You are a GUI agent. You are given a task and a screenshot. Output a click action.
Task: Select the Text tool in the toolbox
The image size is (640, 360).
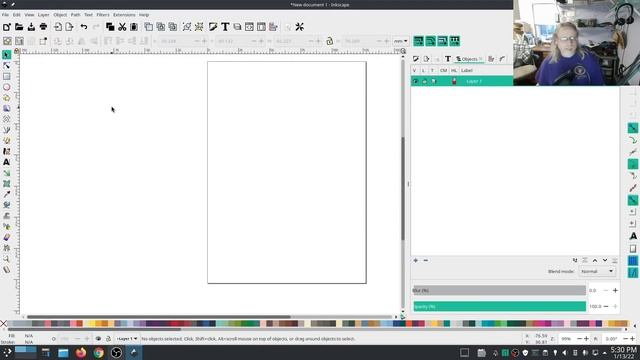point(7,162)
